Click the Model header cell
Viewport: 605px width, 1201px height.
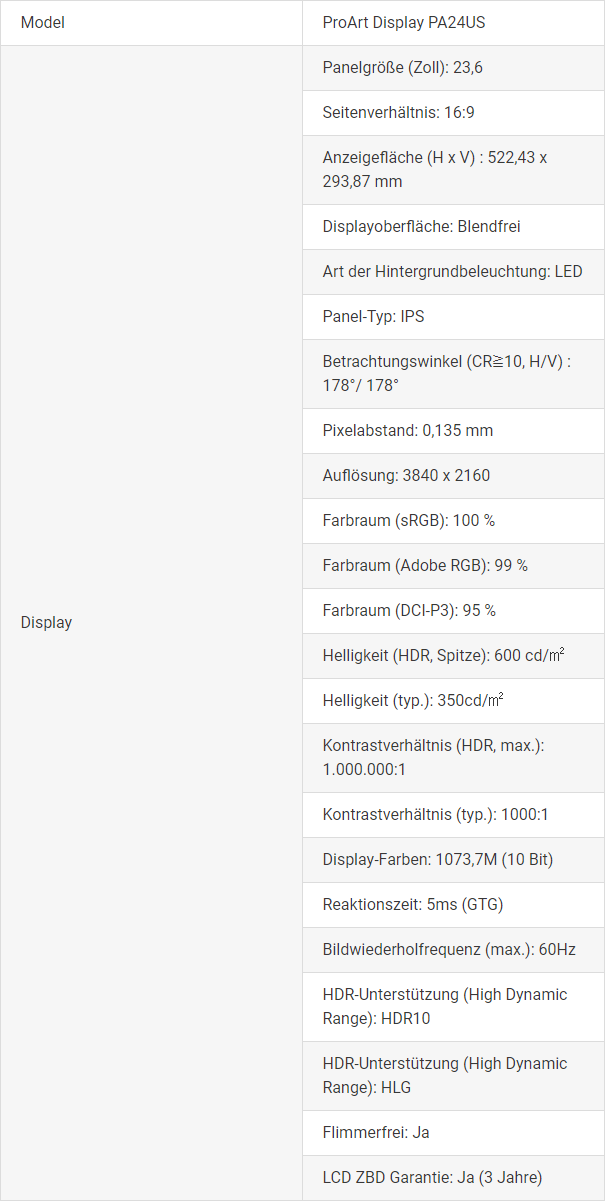point(43,22)
